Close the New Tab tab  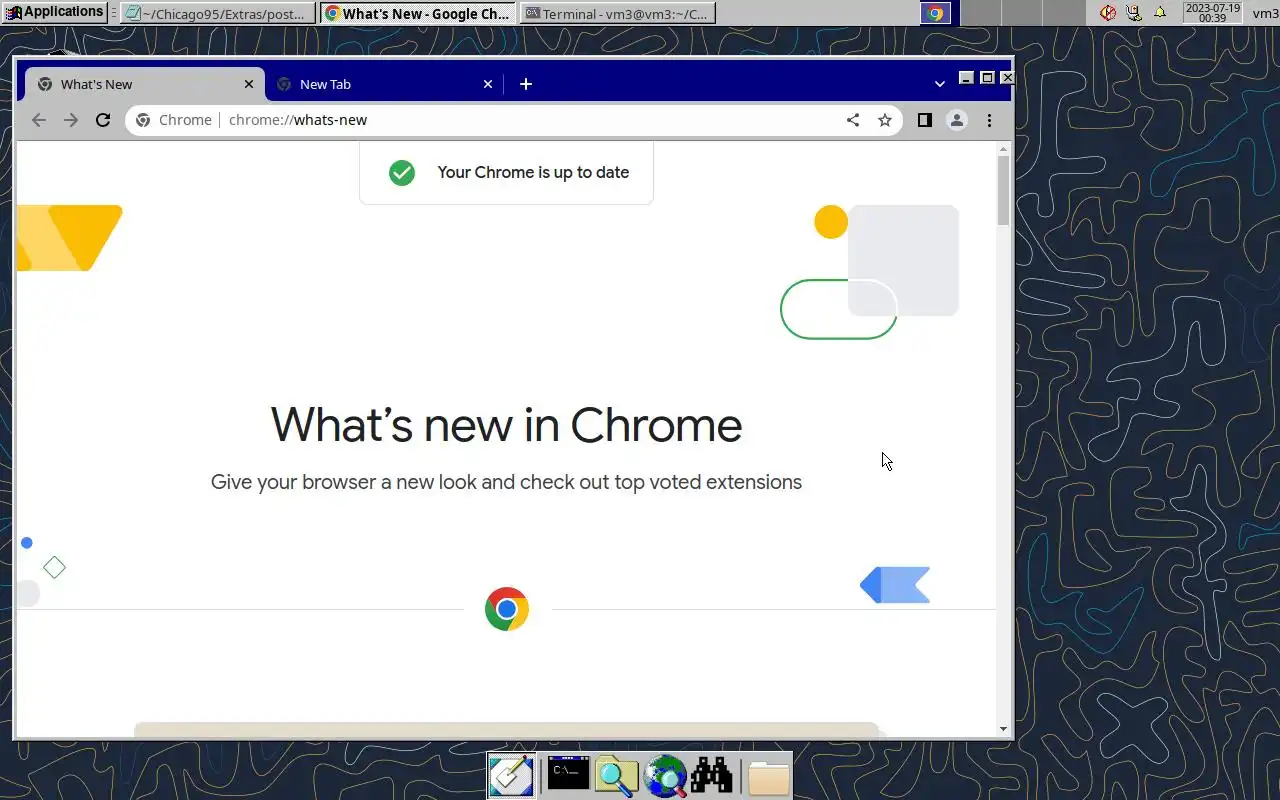[x=488, y=84]
